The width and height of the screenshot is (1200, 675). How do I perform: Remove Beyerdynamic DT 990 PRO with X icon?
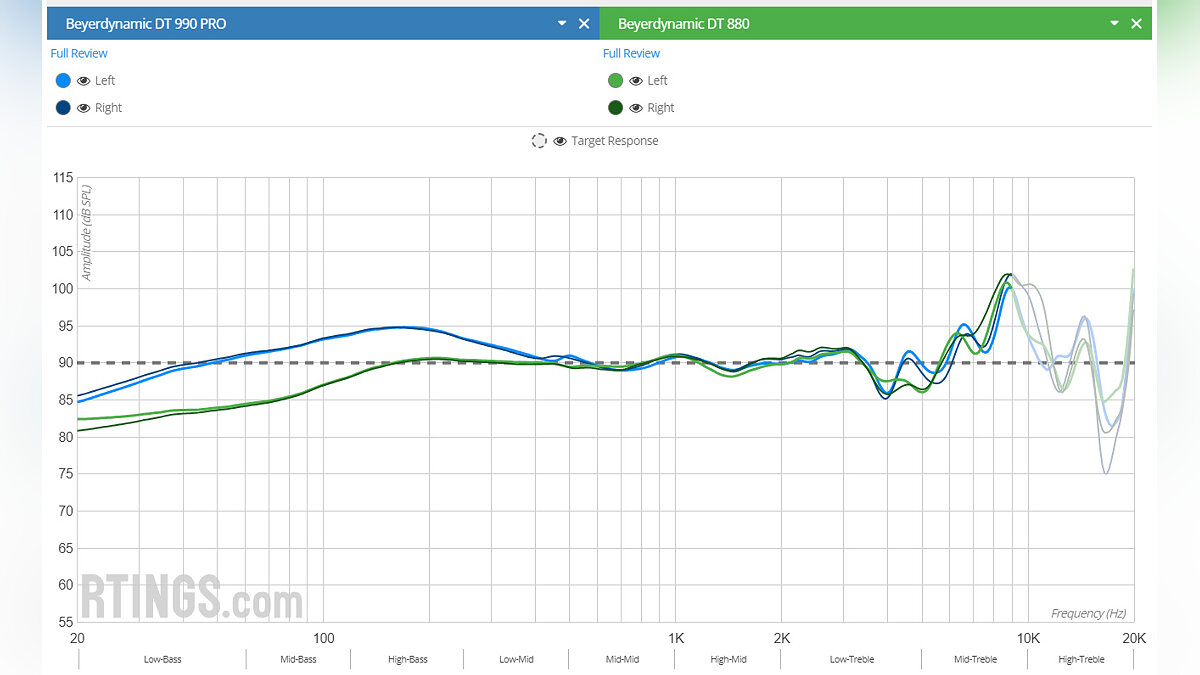coord(584,24)
